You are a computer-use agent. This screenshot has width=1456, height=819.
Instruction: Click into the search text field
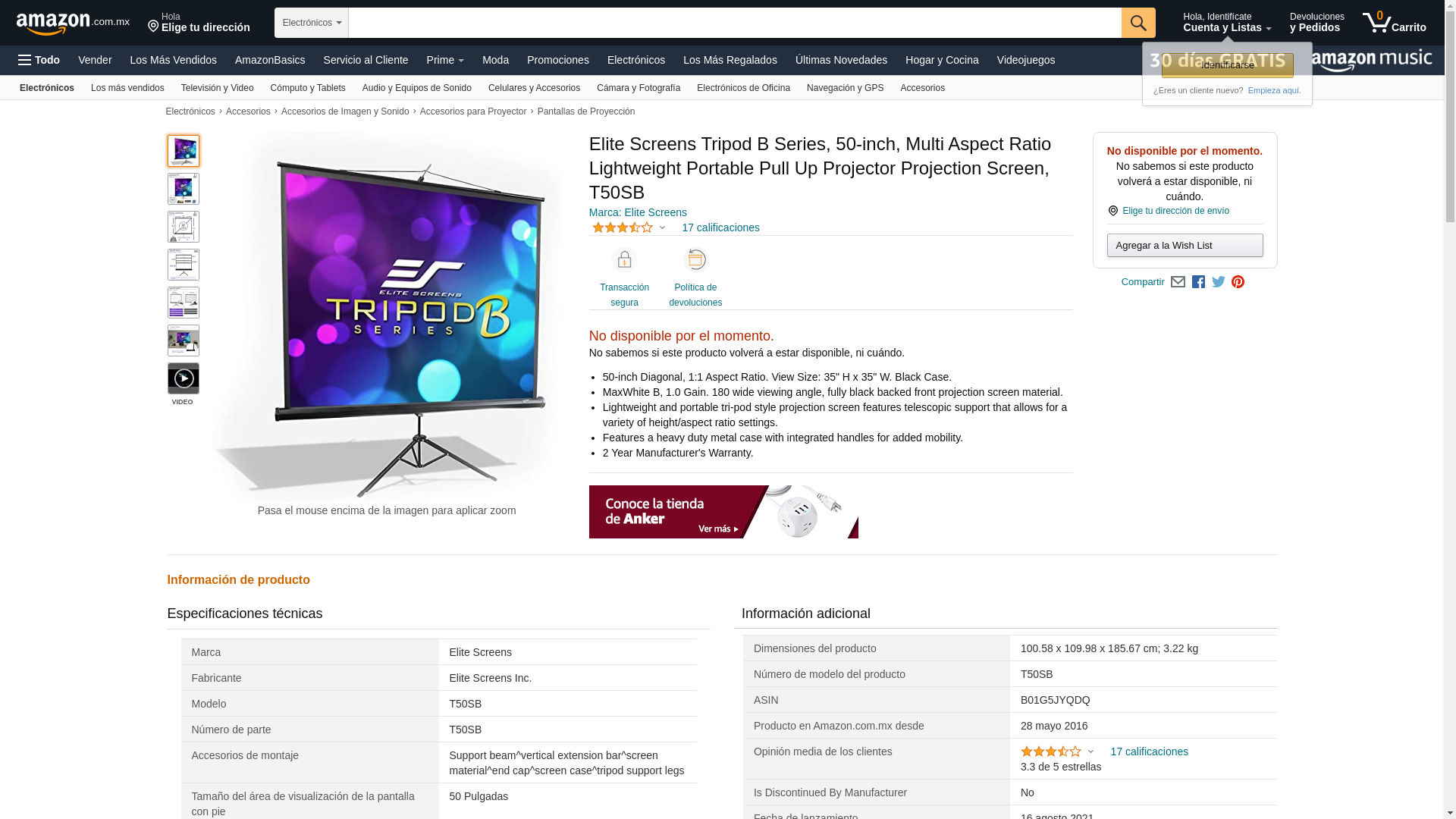coord(735,23)
